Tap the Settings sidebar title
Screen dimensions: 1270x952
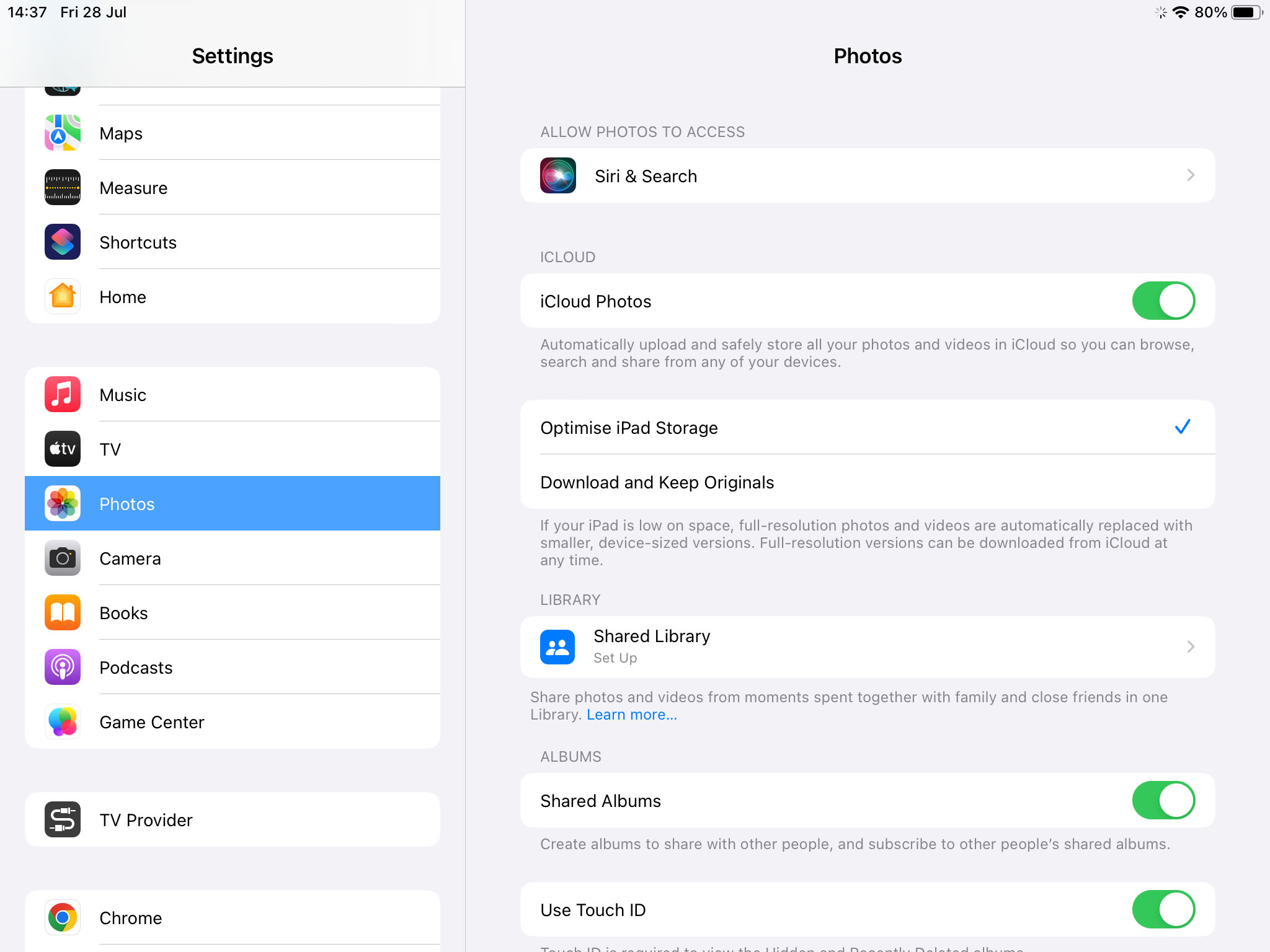[x=233, y=56]
